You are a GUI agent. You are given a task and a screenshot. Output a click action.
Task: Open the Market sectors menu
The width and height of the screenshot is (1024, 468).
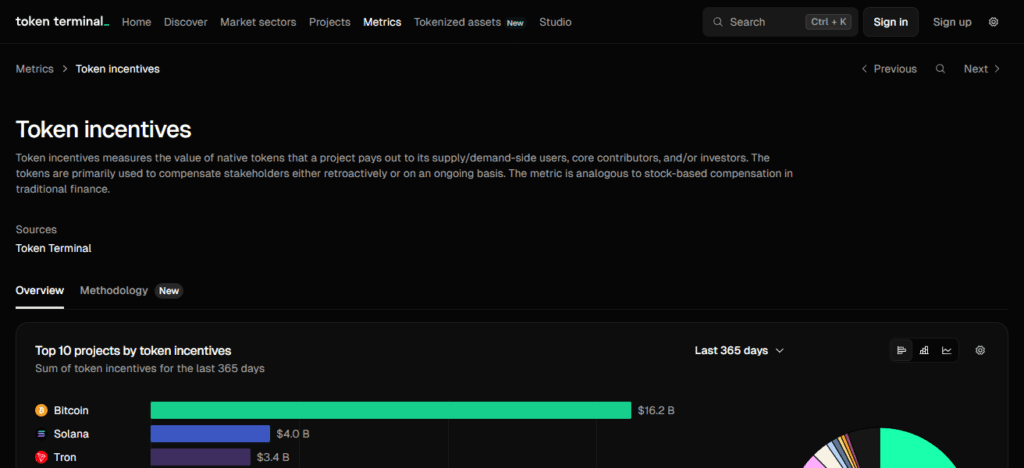pyautogui.click(x=258, y=22)
